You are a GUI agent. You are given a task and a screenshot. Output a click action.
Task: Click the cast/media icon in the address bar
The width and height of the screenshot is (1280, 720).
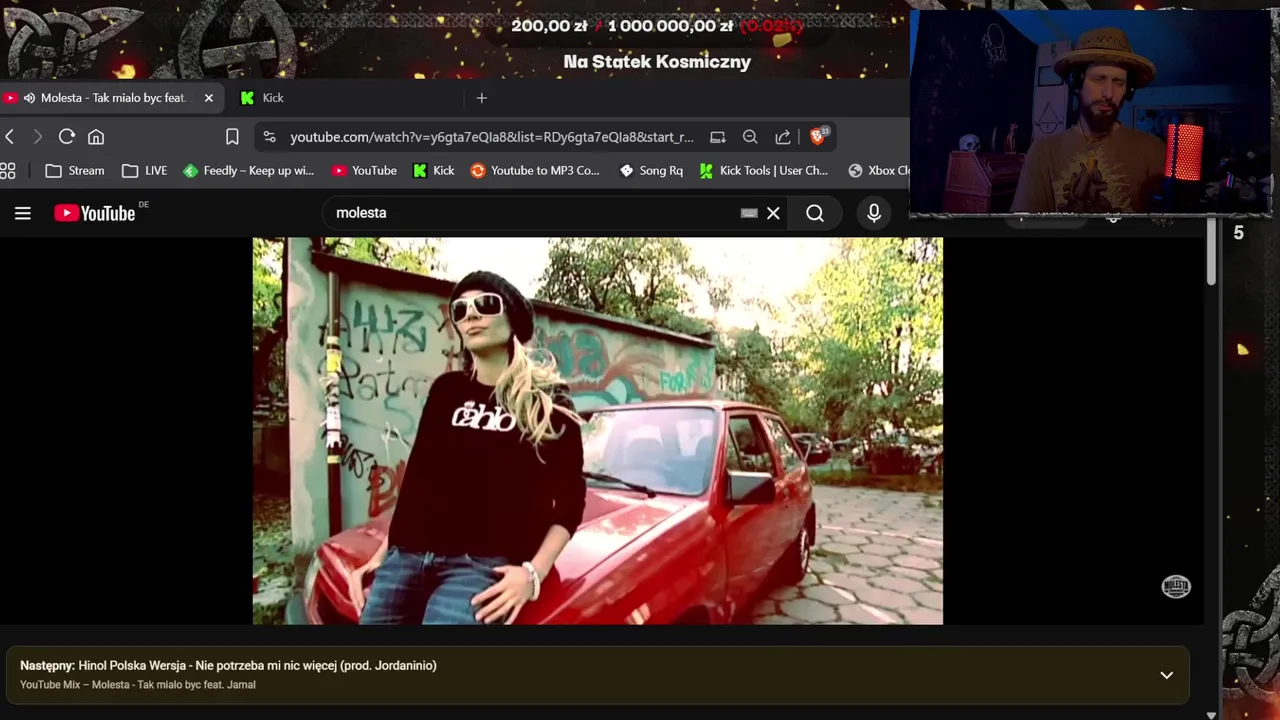[x=717, y=137]
